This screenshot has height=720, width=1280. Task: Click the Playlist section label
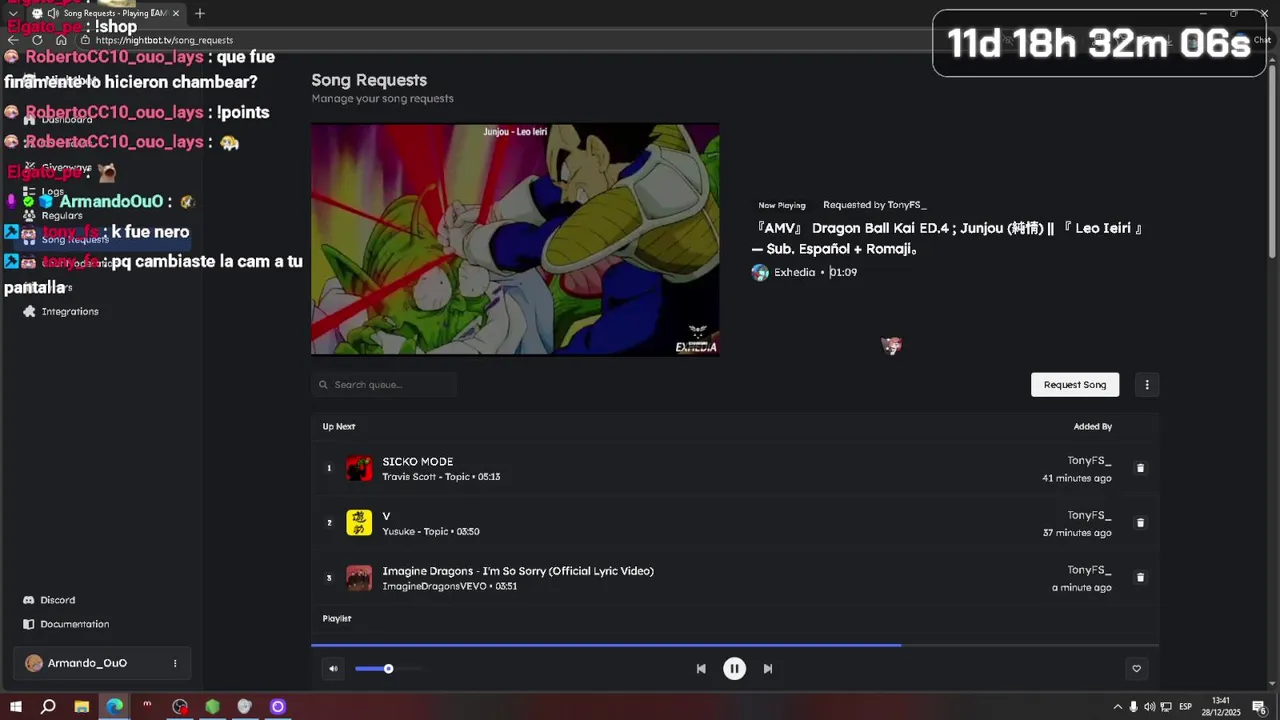point(337,619)
